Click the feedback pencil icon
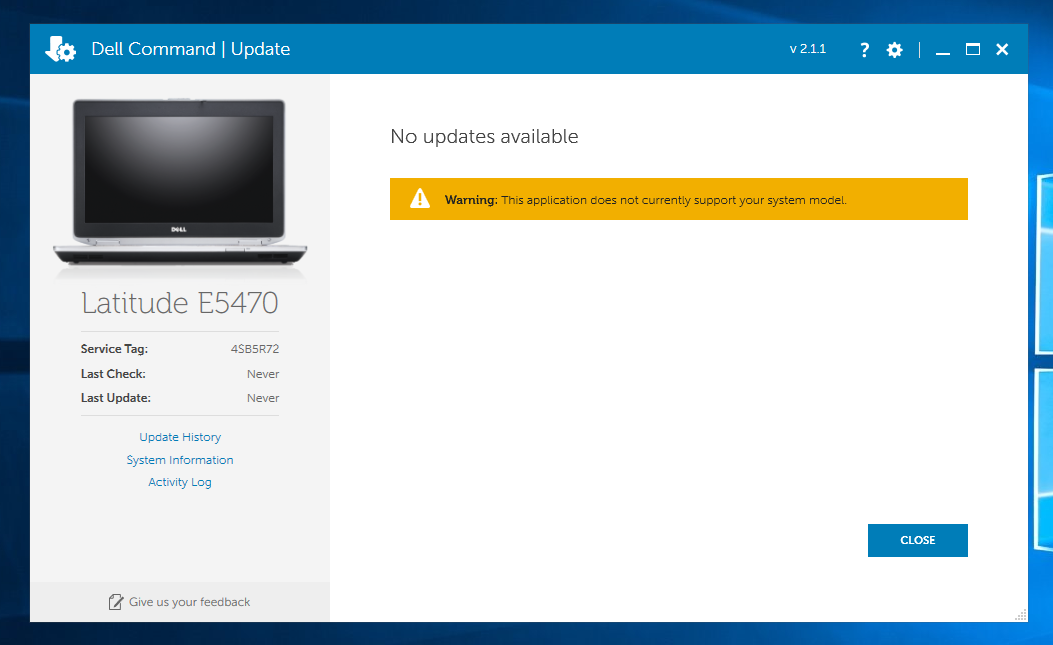 [116, 602]
